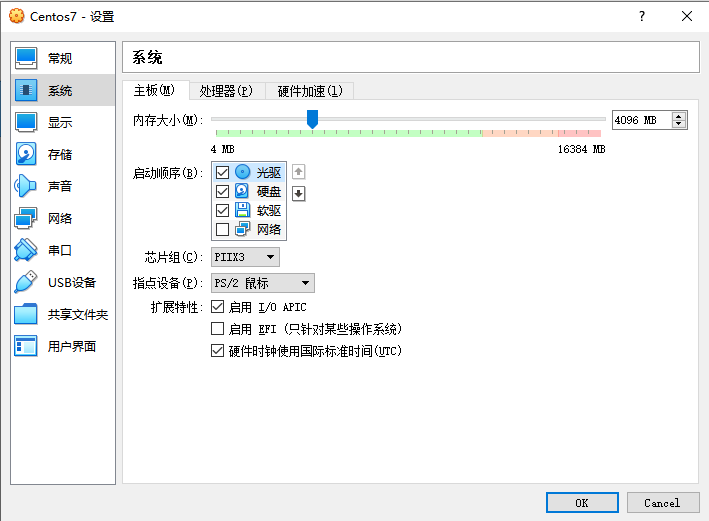This screenshot has width=709, height=521.
Task: Click the 4096 MB memory input field
Action: point(642,120)
